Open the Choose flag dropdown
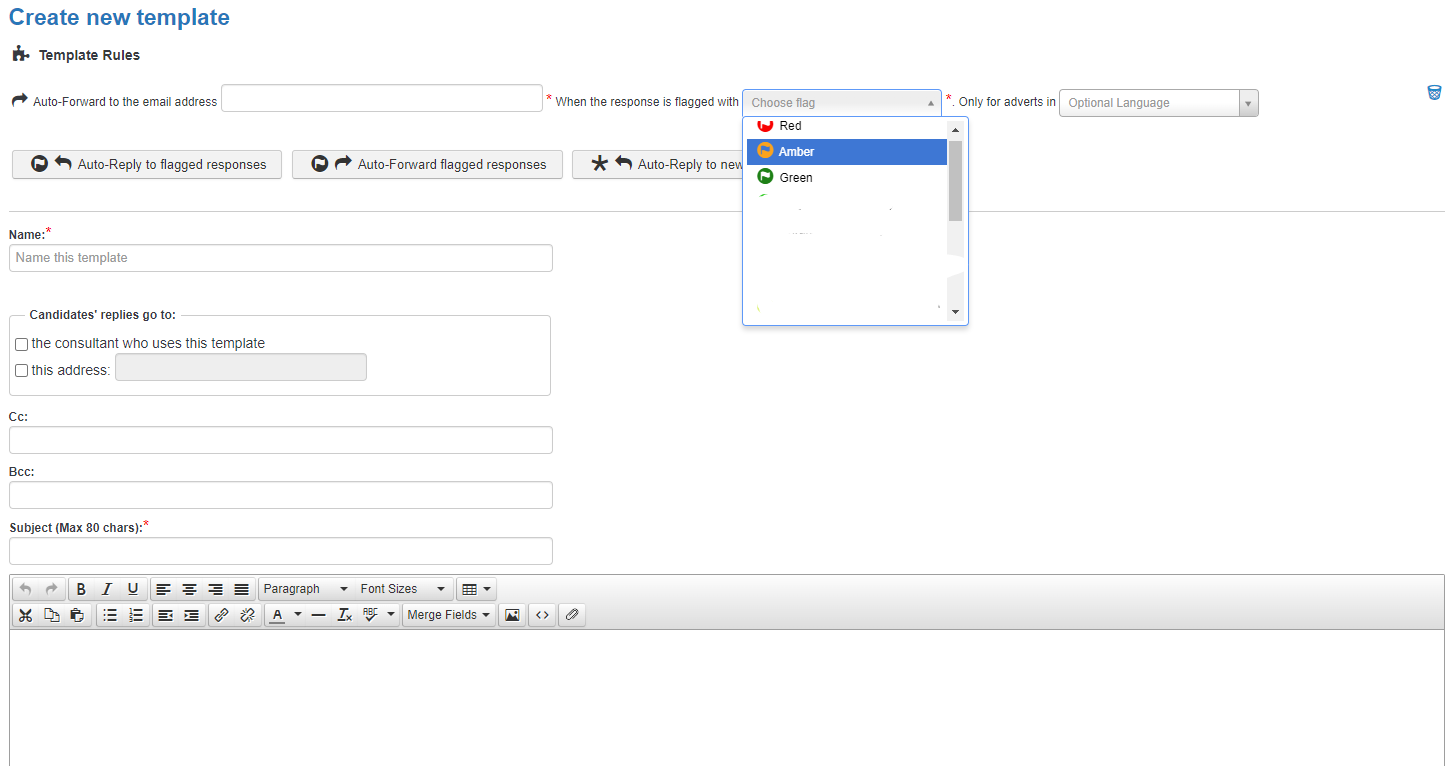The width and height of the screenshot is (1452, 766). pos(842,102)
